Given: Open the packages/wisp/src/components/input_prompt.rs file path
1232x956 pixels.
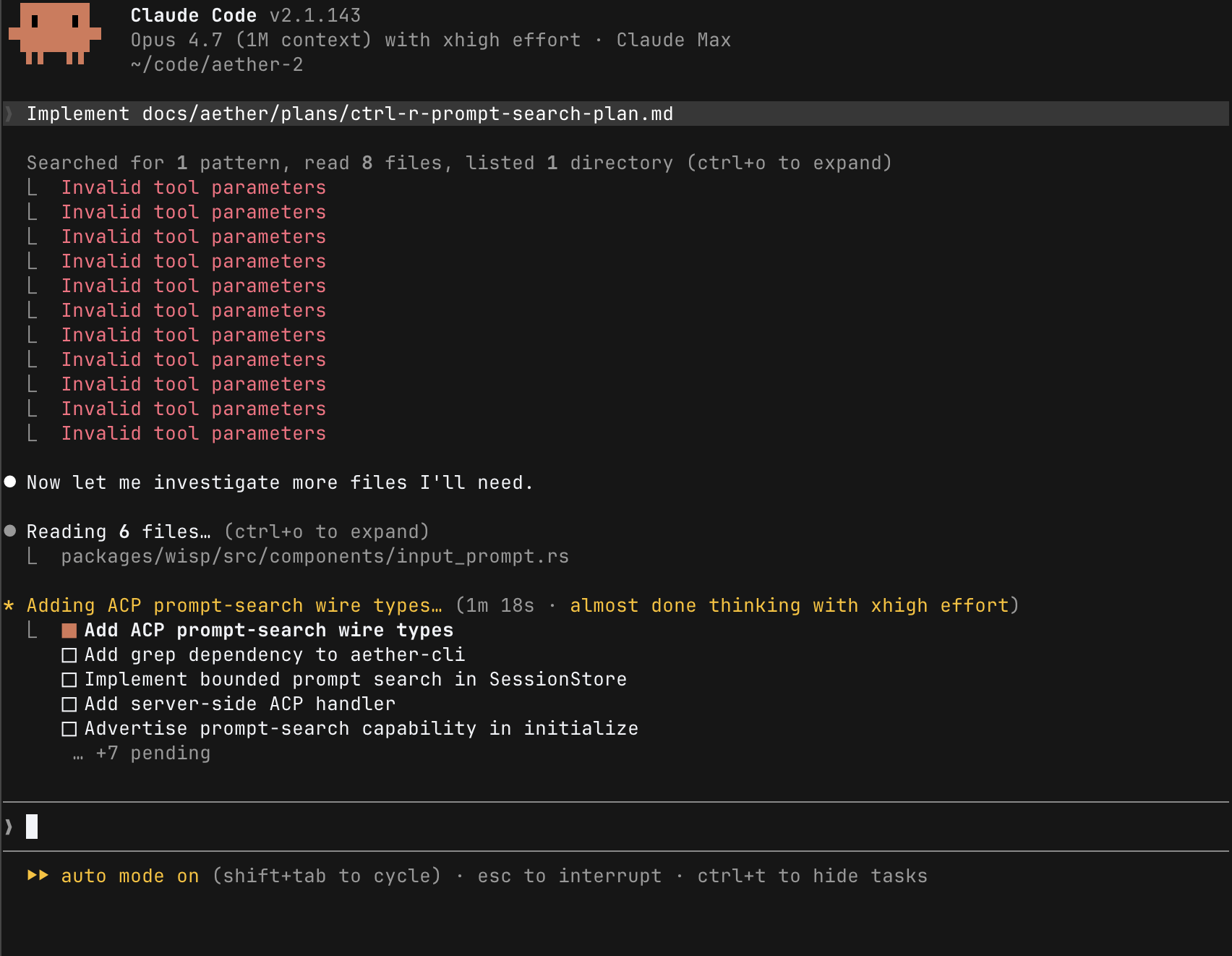Looking at the screenshot, I should coord(315,556).
